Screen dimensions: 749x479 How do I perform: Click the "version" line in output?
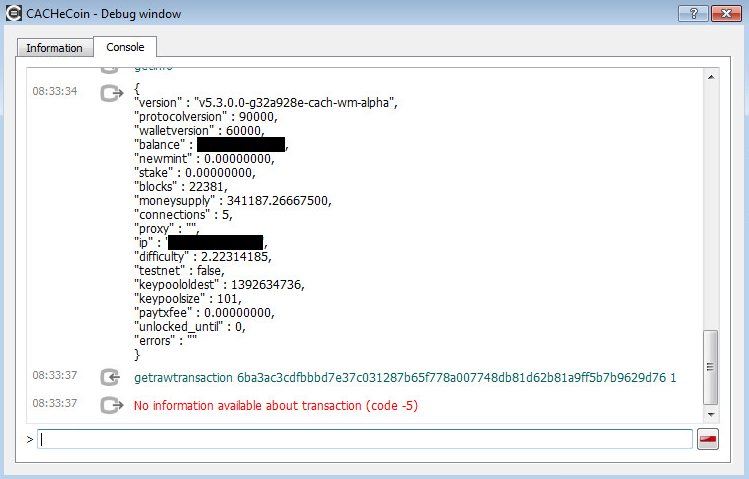coord(266,103)
